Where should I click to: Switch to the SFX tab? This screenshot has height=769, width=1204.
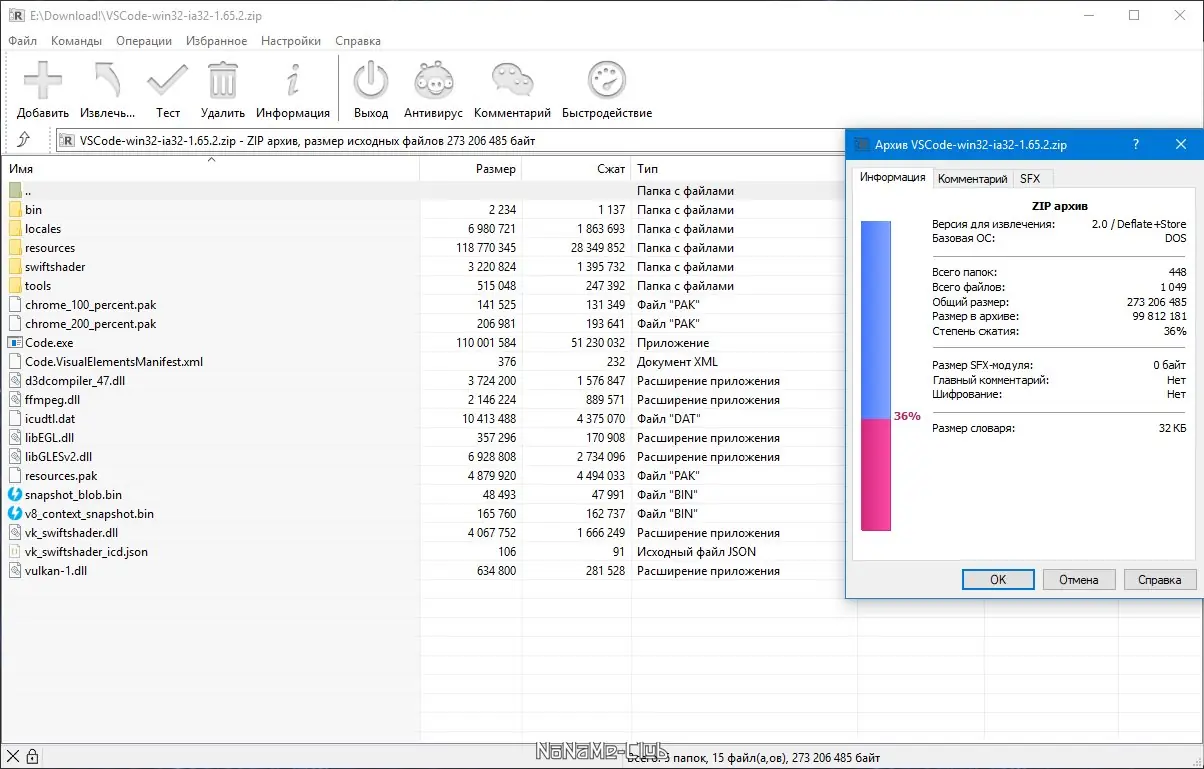point(1030,179)
